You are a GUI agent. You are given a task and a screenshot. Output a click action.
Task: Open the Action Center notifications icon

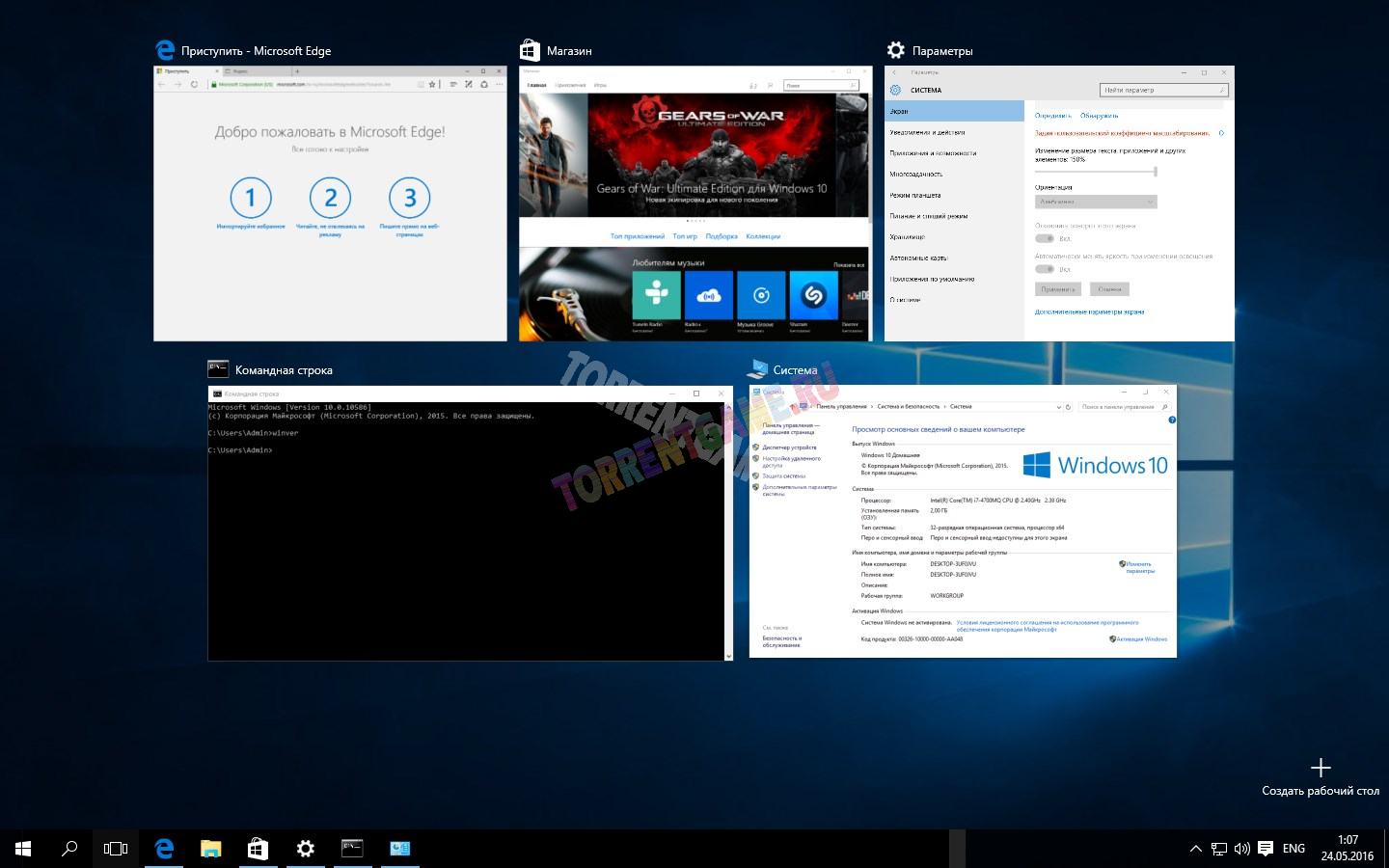(1266, 849)
